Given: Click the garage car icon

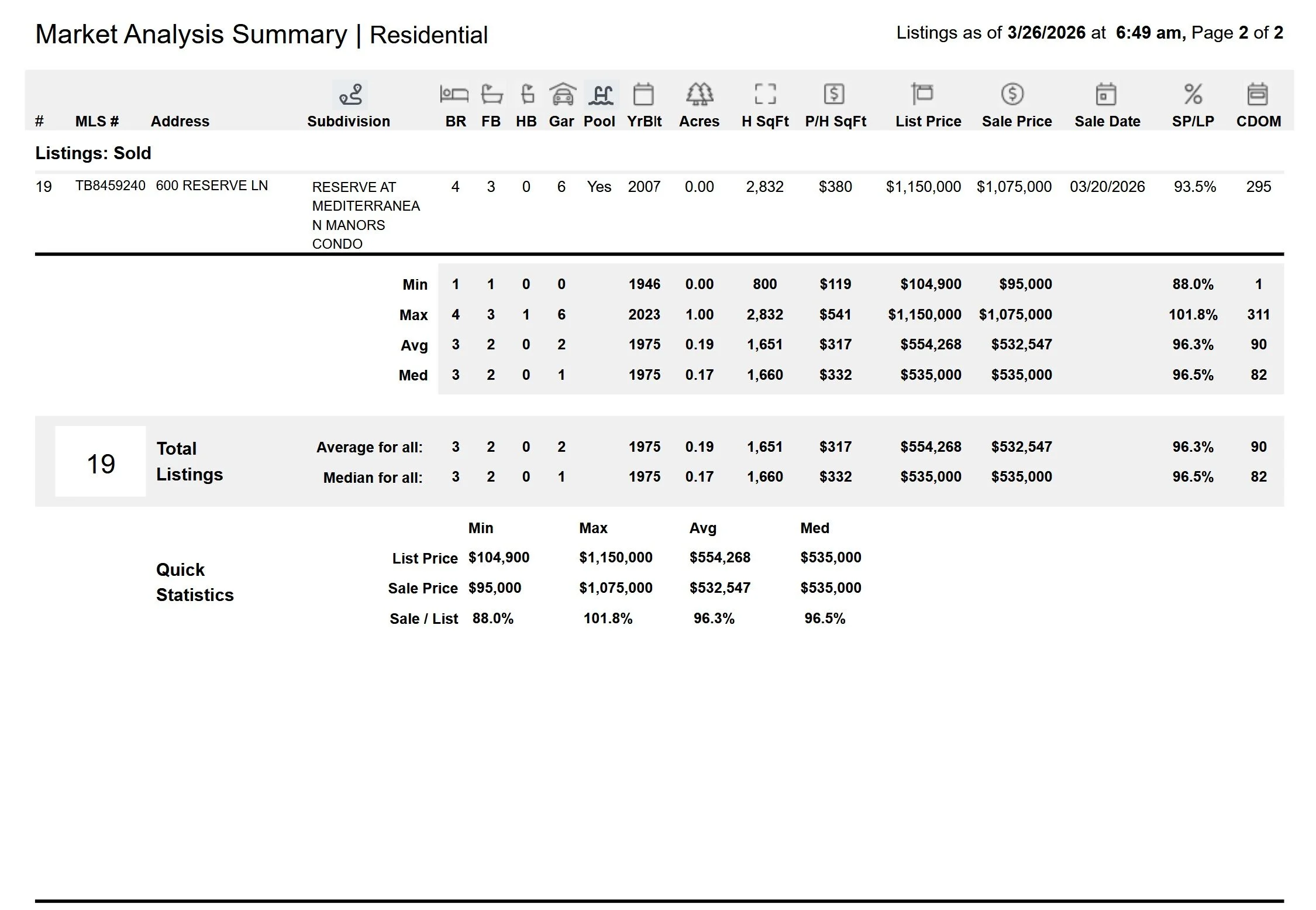Looking at the screenshot, I should click(562, 94).
